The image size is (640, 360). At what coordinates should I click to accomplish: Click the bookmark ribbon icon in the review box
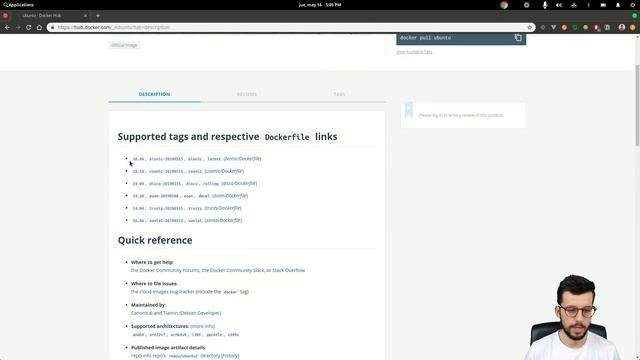tap(409, 110)
